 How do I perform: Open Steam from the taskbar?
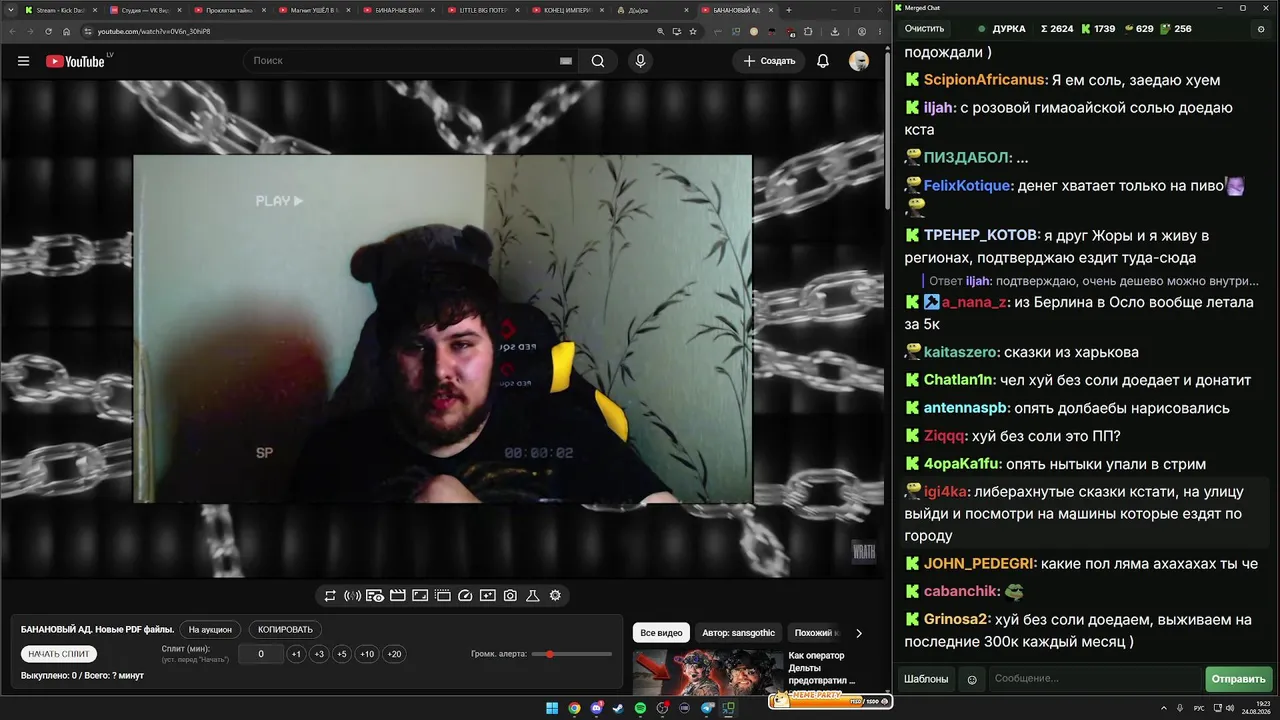(619, 709)
